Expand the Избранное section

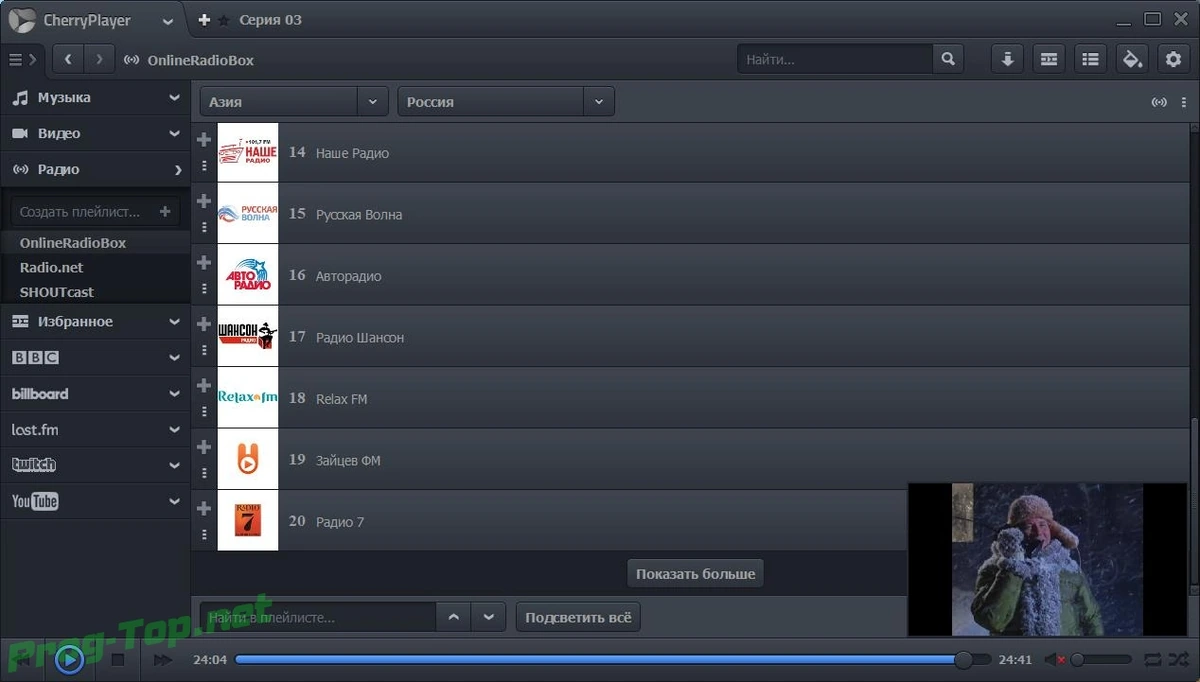tap(95, 322)
